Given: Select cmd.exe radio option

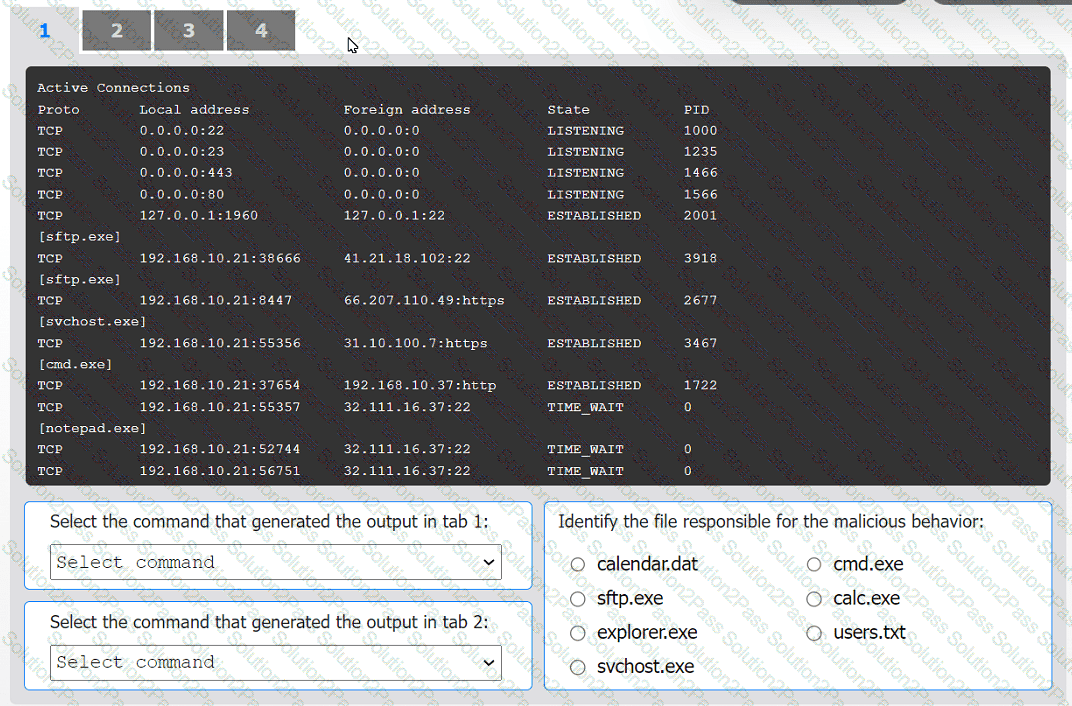Looking at the screenshot, I should (x=814, y=565).
